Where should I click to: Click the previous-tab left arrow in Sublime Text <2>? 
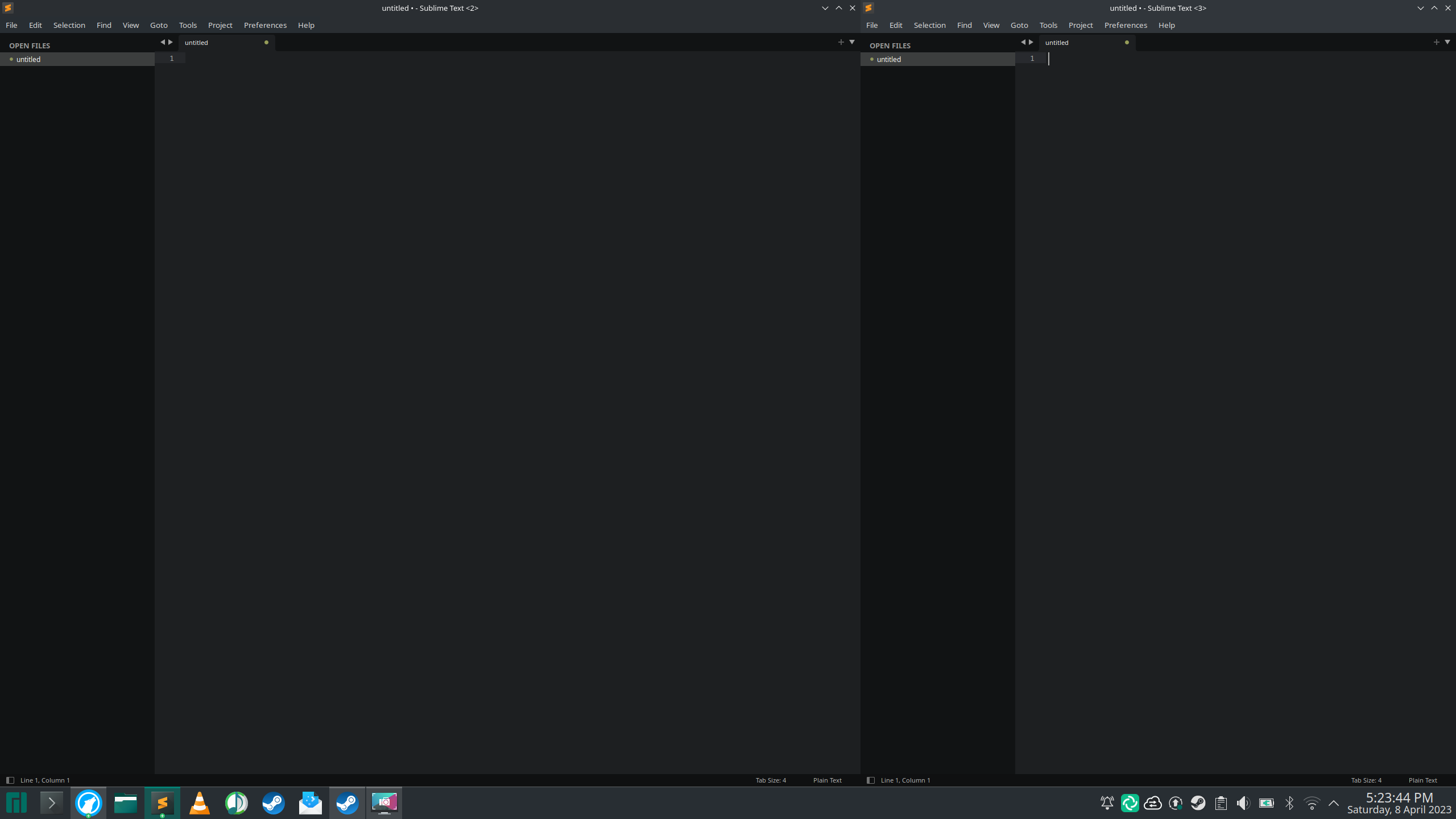tap(162, 42)
